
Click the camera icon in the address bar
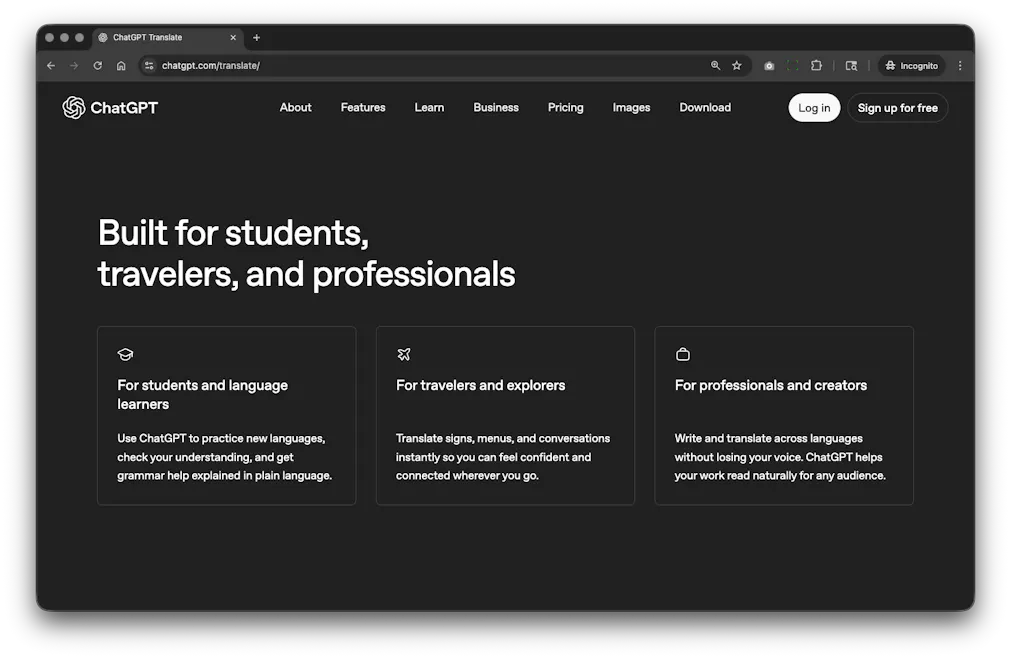coord(769,65)
